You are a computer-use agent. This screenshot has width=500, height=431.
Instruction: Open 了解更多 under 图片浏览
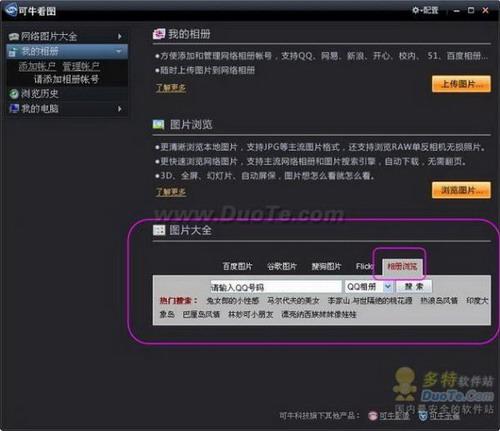tap(171, 192)
